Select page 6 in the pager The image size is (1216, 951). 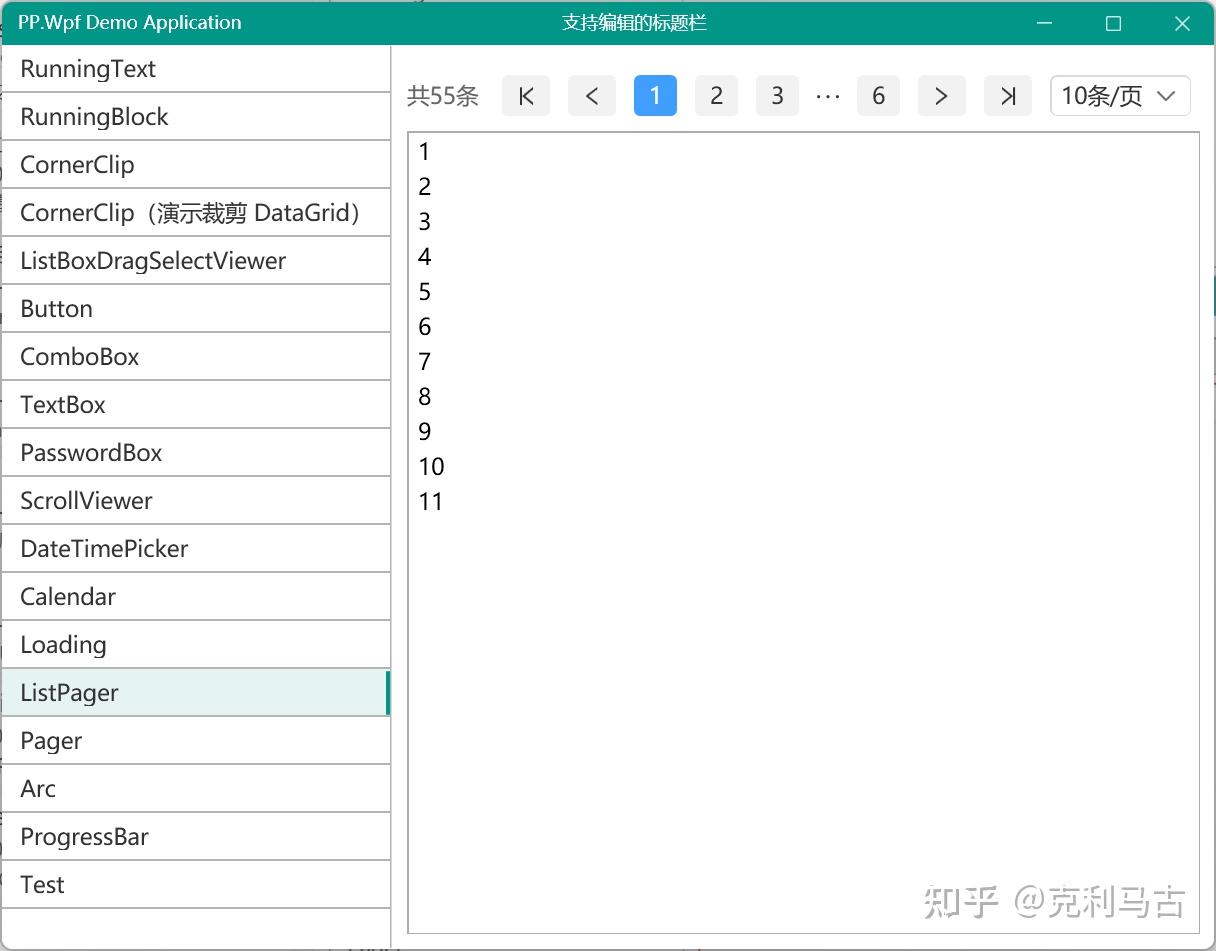pos(878,96)
